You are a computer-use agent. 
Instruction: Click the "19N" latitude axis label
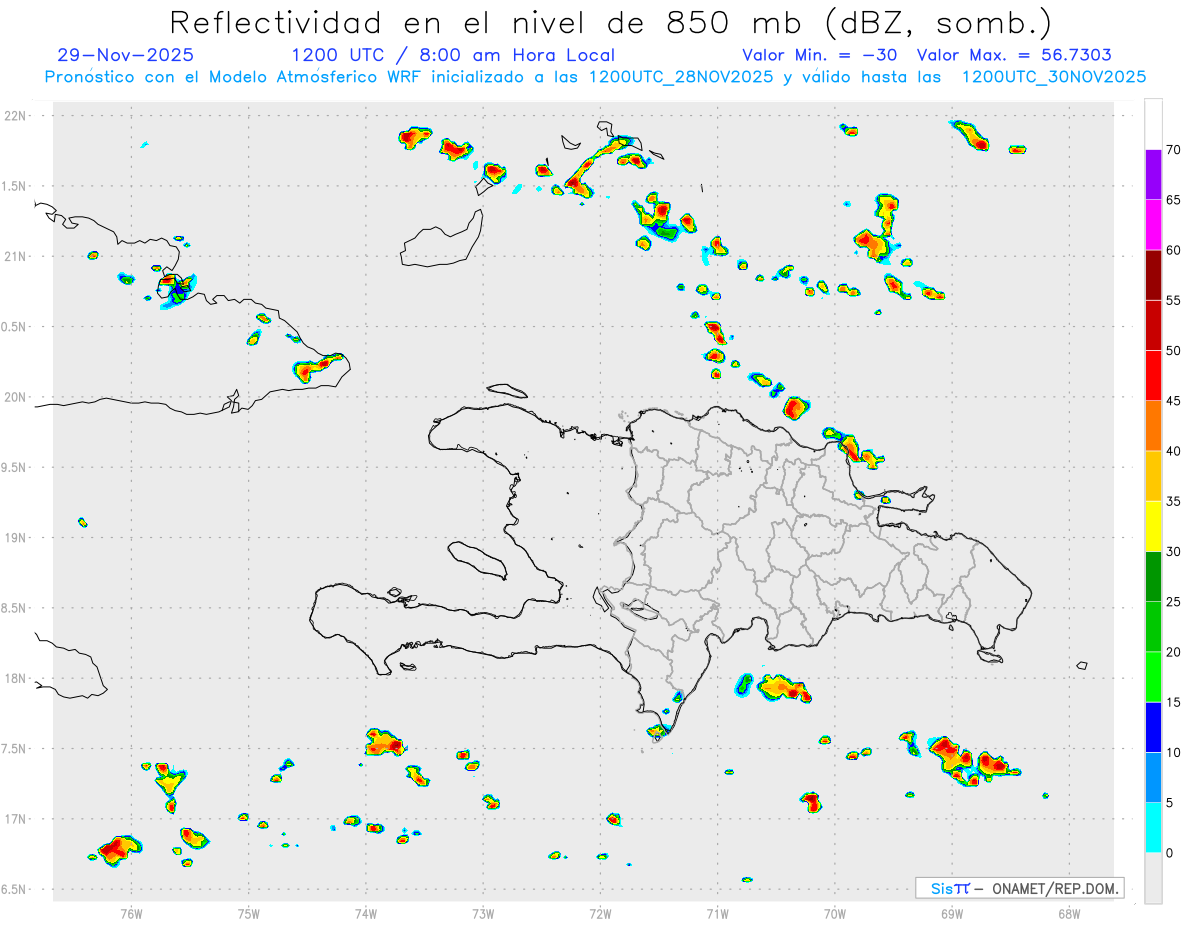tap(16, 537)
